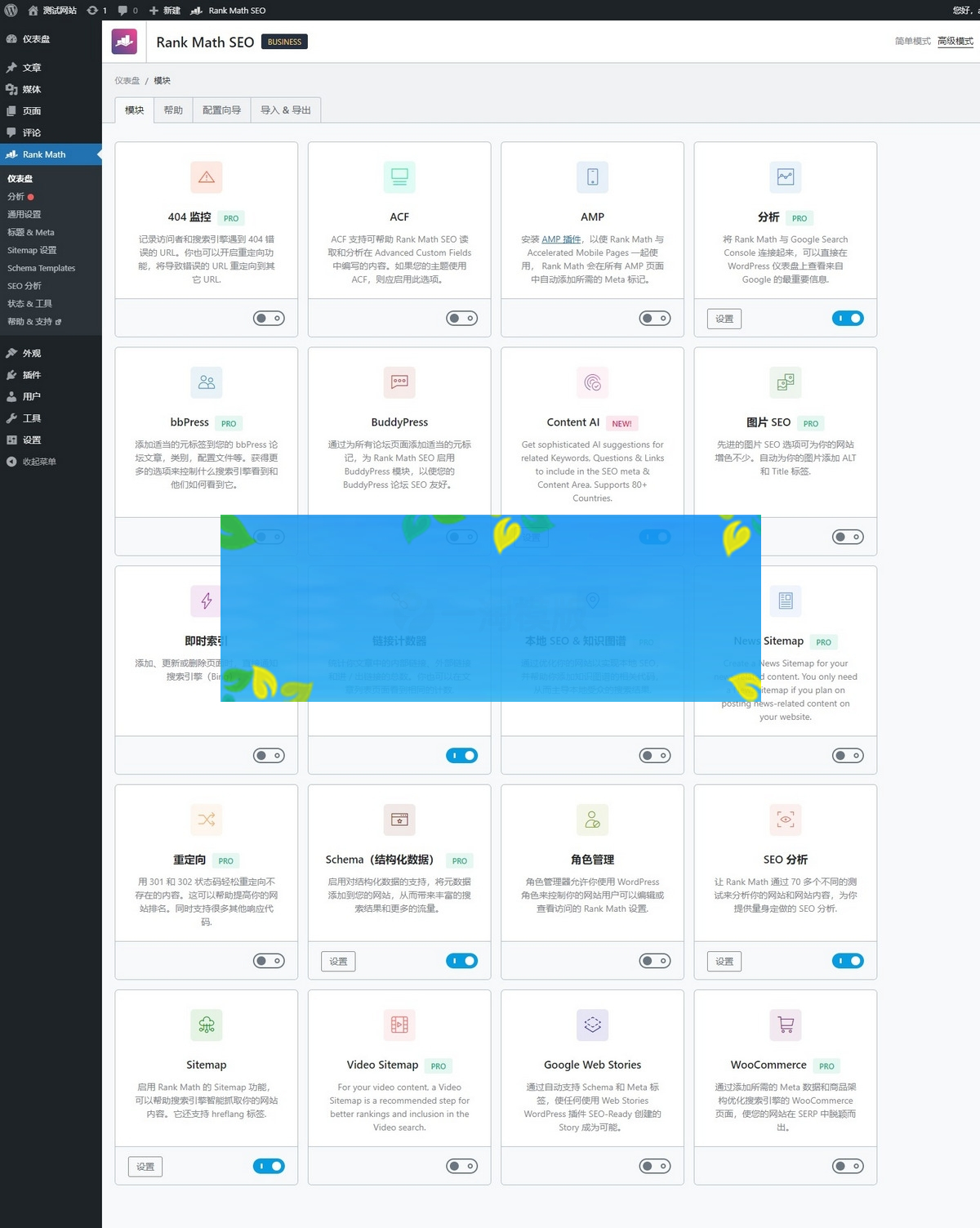Expand the 外观 sidebar menu
The width and height of the screenshot is (980, 1228).
(x=32, y=354)
